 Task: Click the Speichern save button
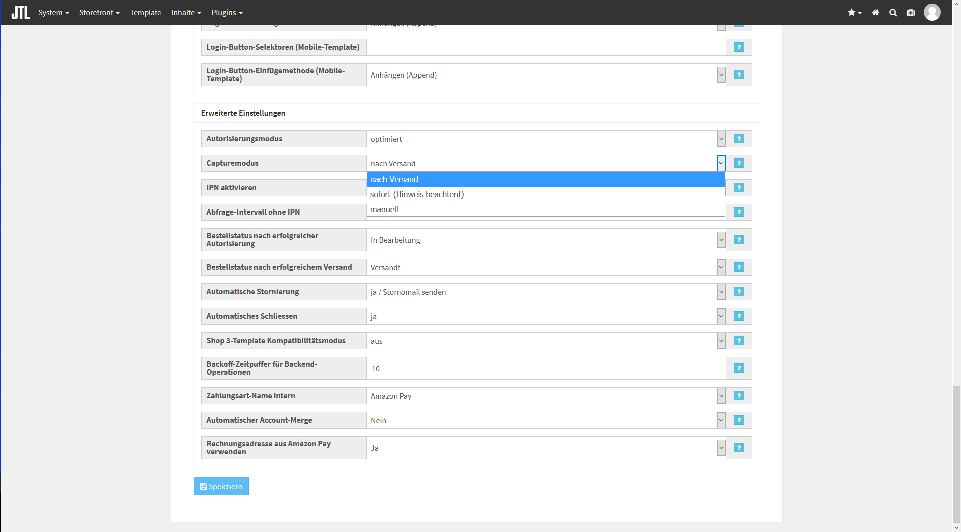click(x=221, y=486)
